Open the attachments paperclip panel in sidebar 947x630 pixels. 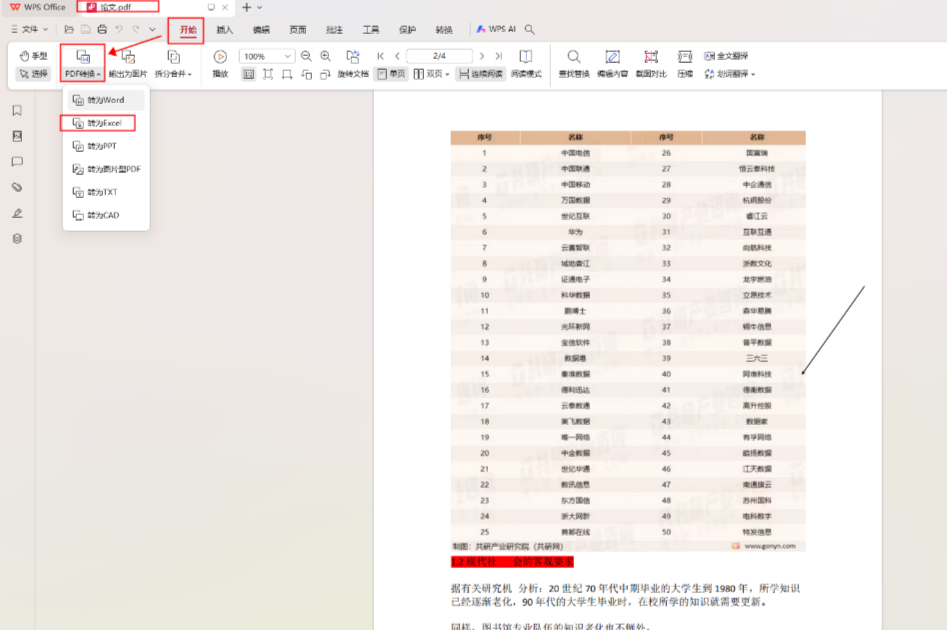tap(17, 187)
